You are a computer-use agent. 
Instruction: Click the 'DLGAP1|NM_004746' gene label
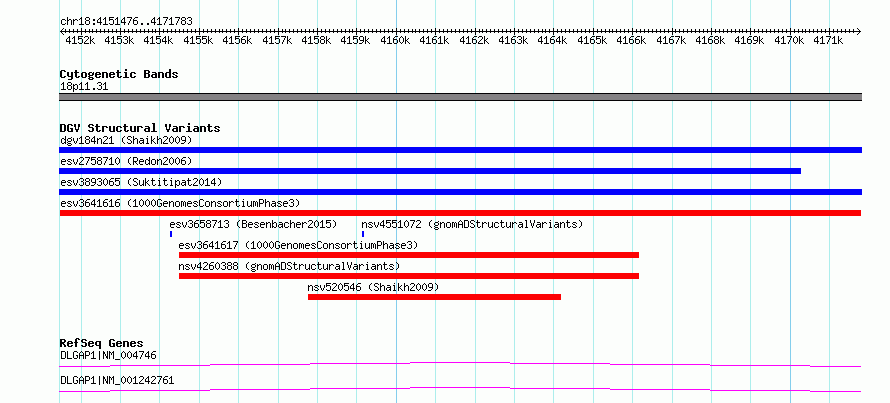pos(108,355)
